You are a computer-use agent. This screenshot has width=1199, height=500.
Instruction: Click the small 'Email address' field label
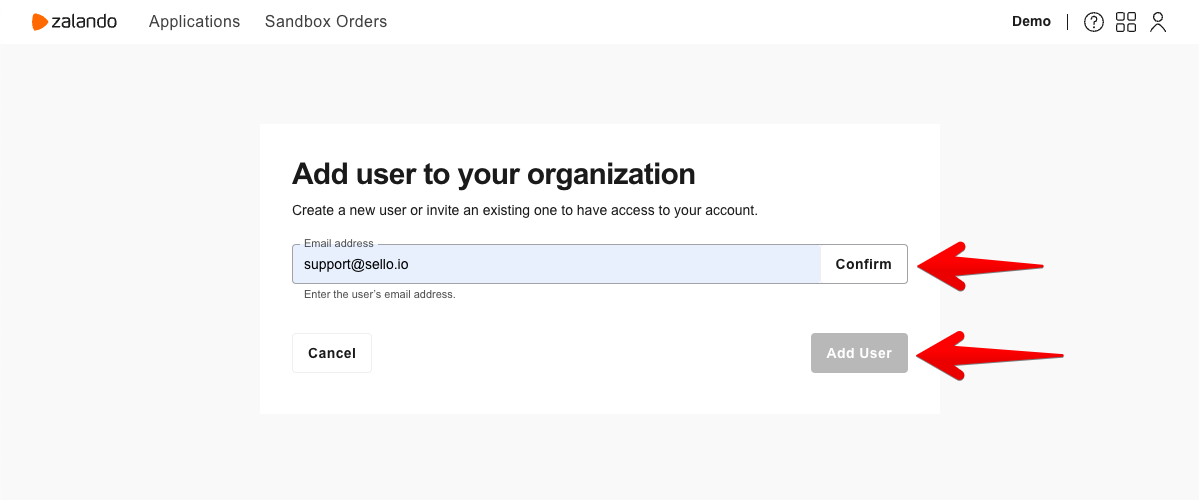click(x=339, y=243)
